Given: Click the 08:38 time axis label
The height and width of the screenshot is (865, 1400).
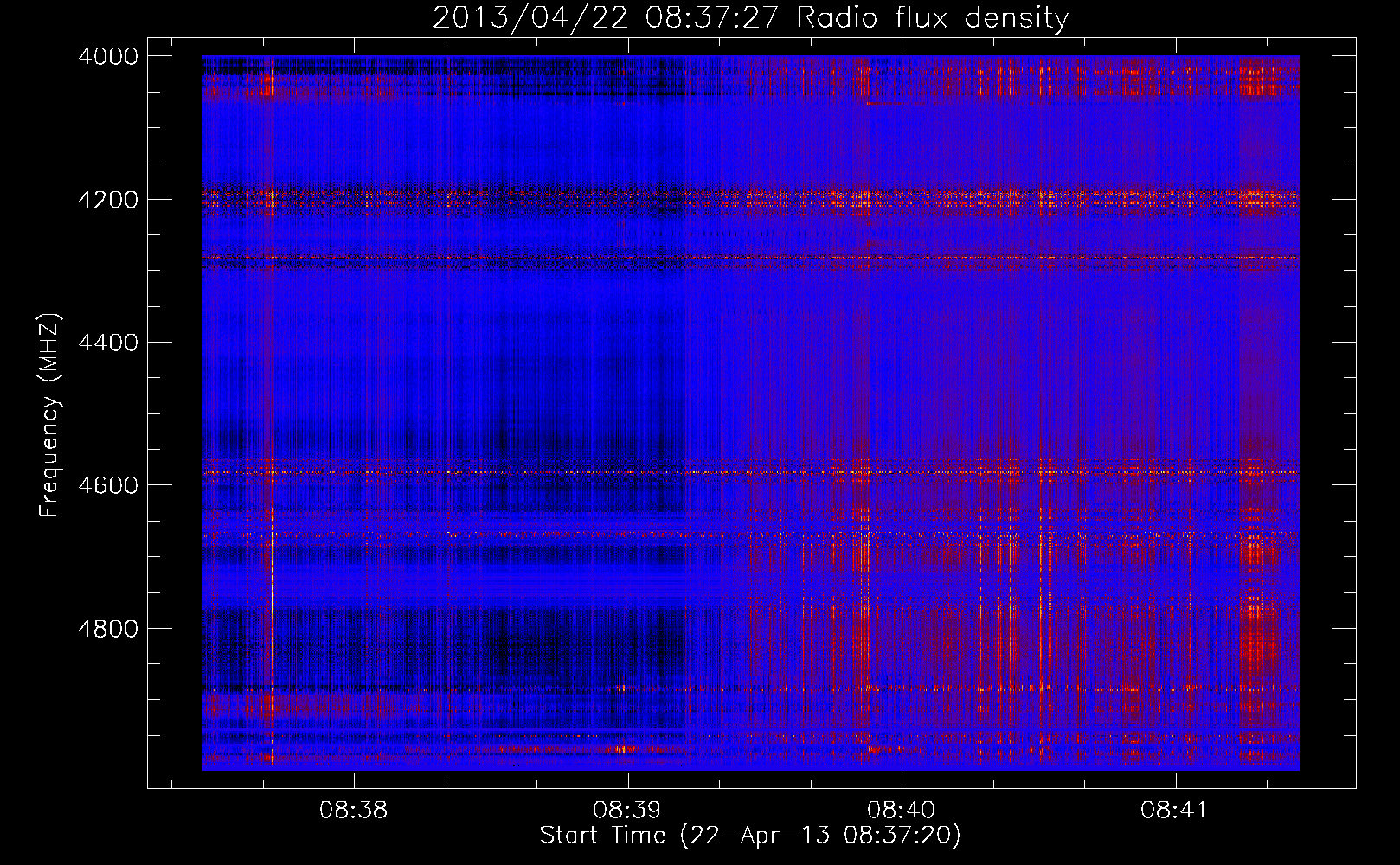Looking at the screenshot, I should pos(353,811).
